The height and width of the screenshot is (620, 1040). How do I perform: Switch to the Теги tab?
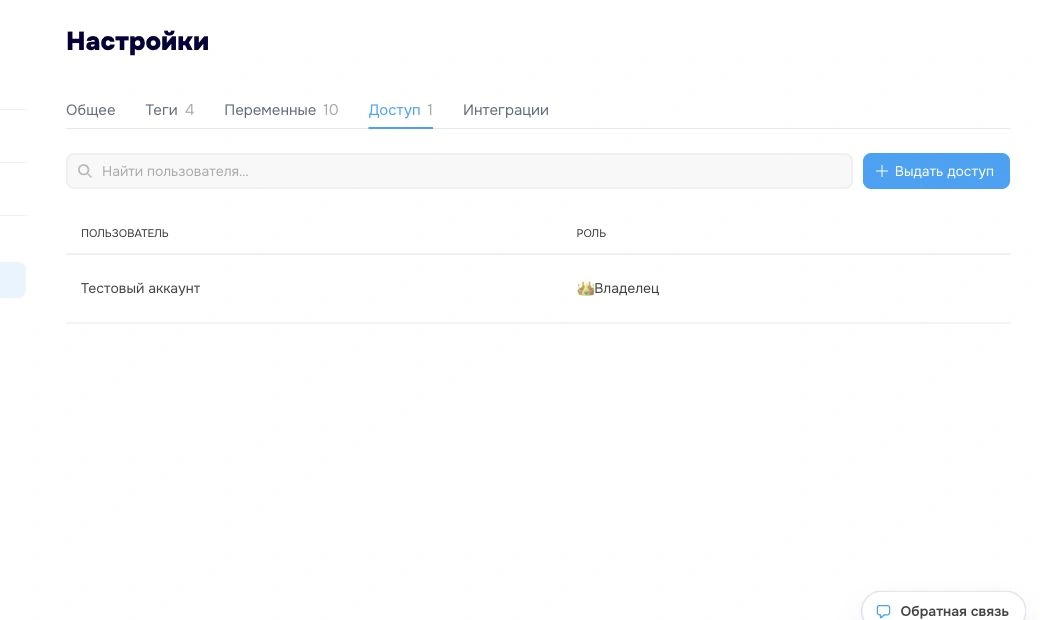[170, 110]
